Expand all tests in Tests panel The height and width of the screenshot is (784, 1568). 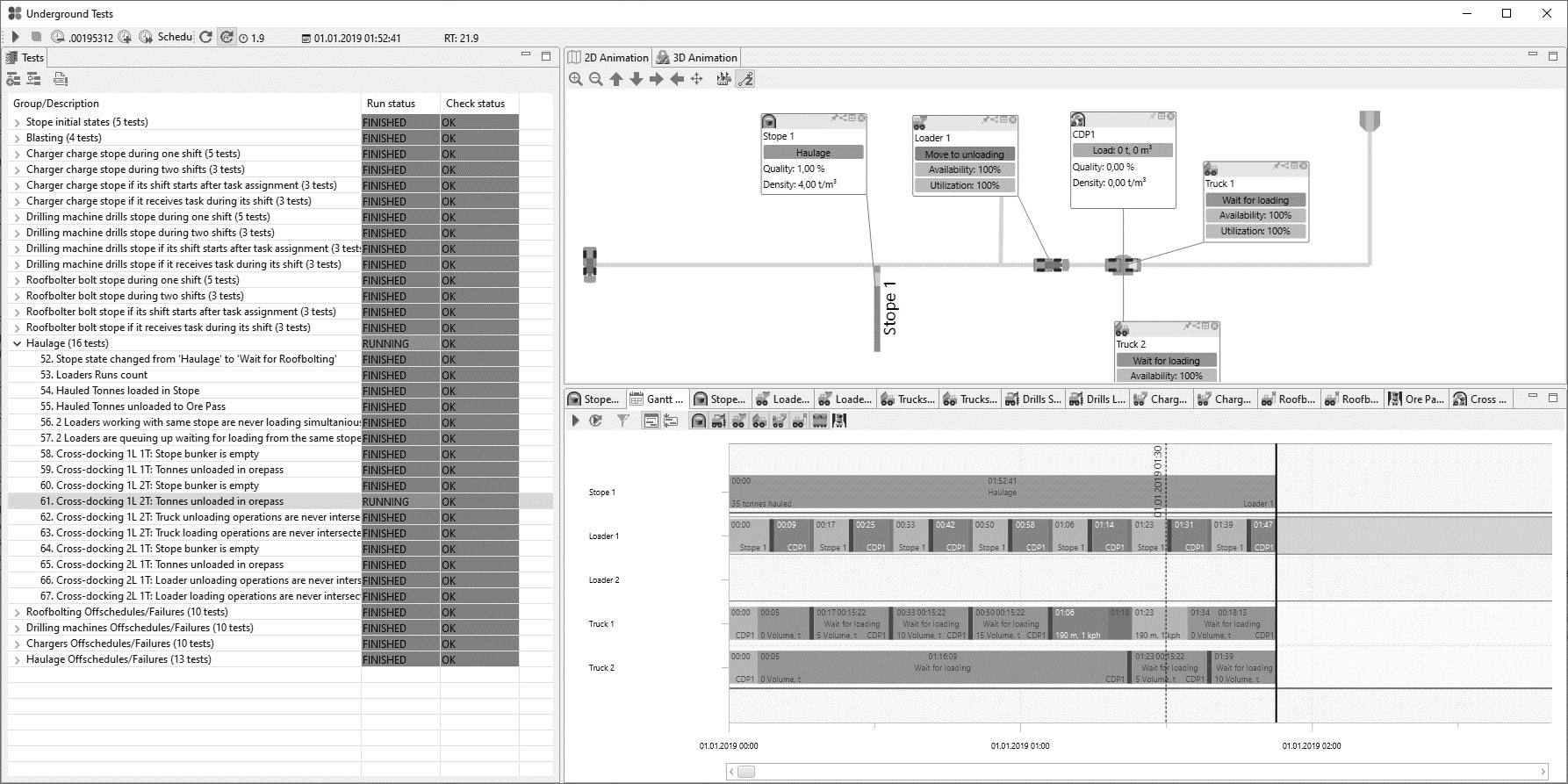(x=13, y=79)
